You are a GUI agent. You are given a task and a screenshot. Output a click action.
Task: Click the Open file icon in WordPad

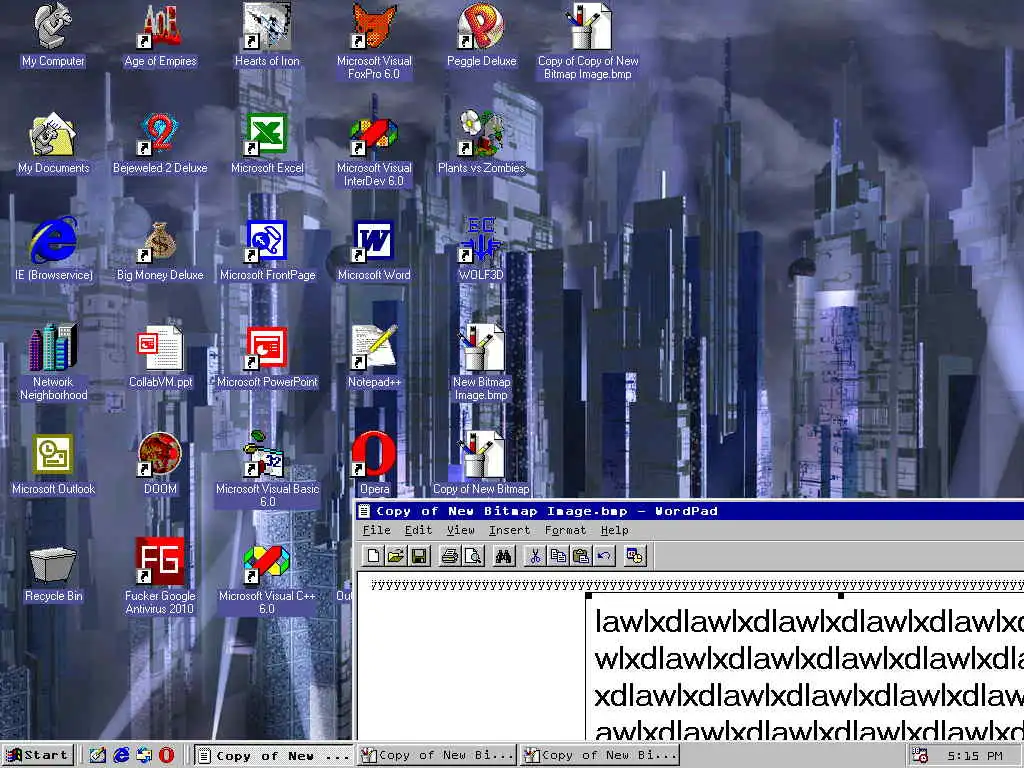click(x=396, y=556)
